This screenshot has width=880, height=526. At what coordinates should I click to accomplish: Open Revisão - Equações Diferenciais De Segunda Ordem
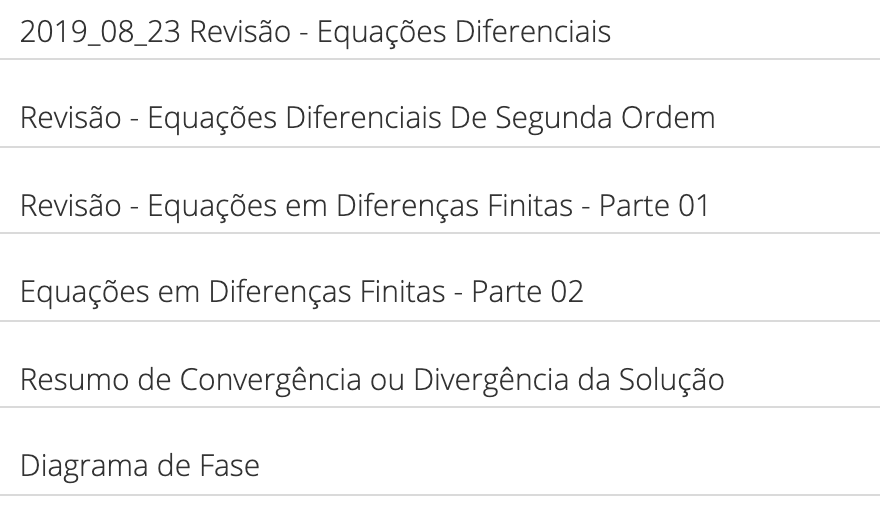coord(368,118)
